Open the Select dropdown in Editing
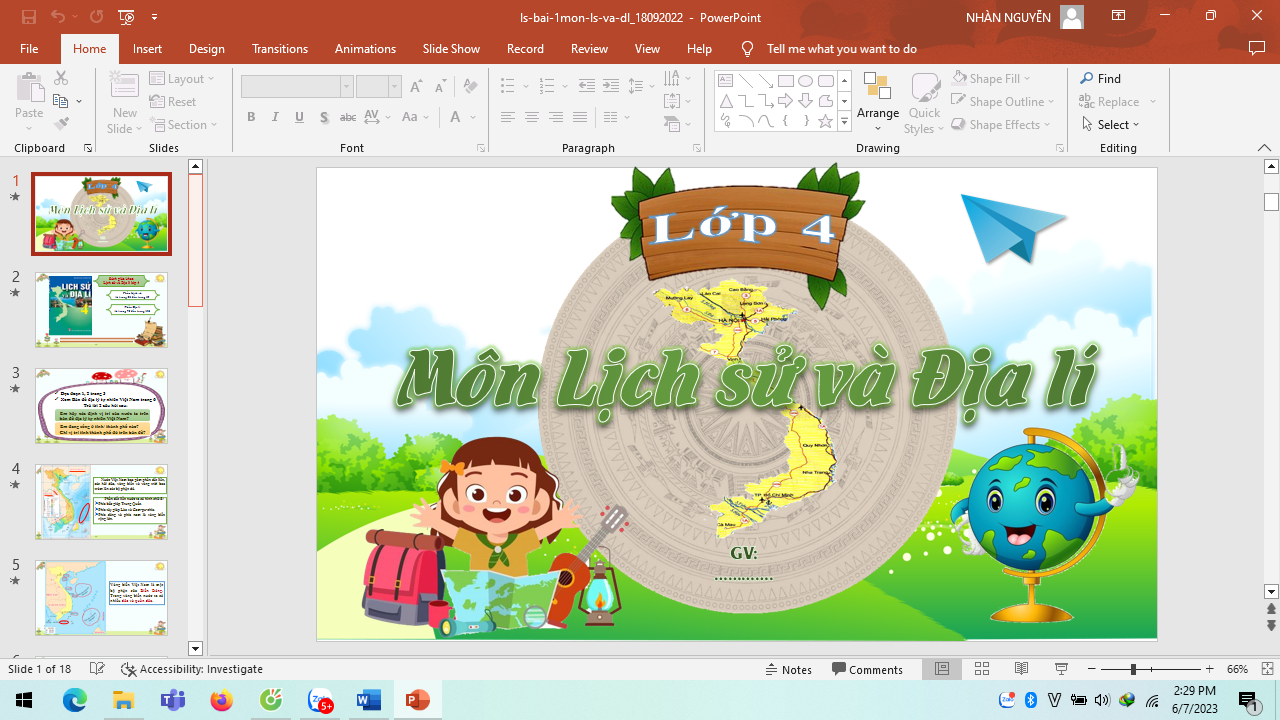This screenshot has width=1280, height=720. 1111,125
